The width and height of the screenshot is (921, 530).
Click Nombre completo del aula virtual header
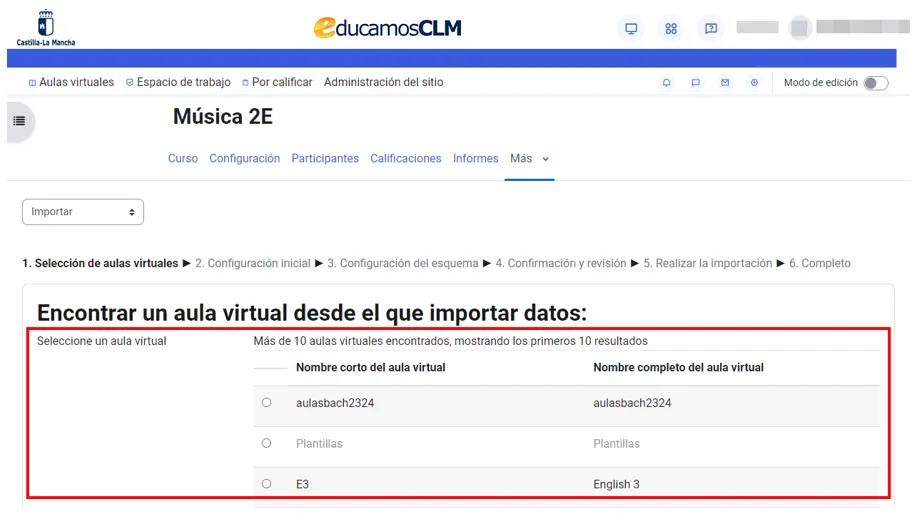point(678,367)
